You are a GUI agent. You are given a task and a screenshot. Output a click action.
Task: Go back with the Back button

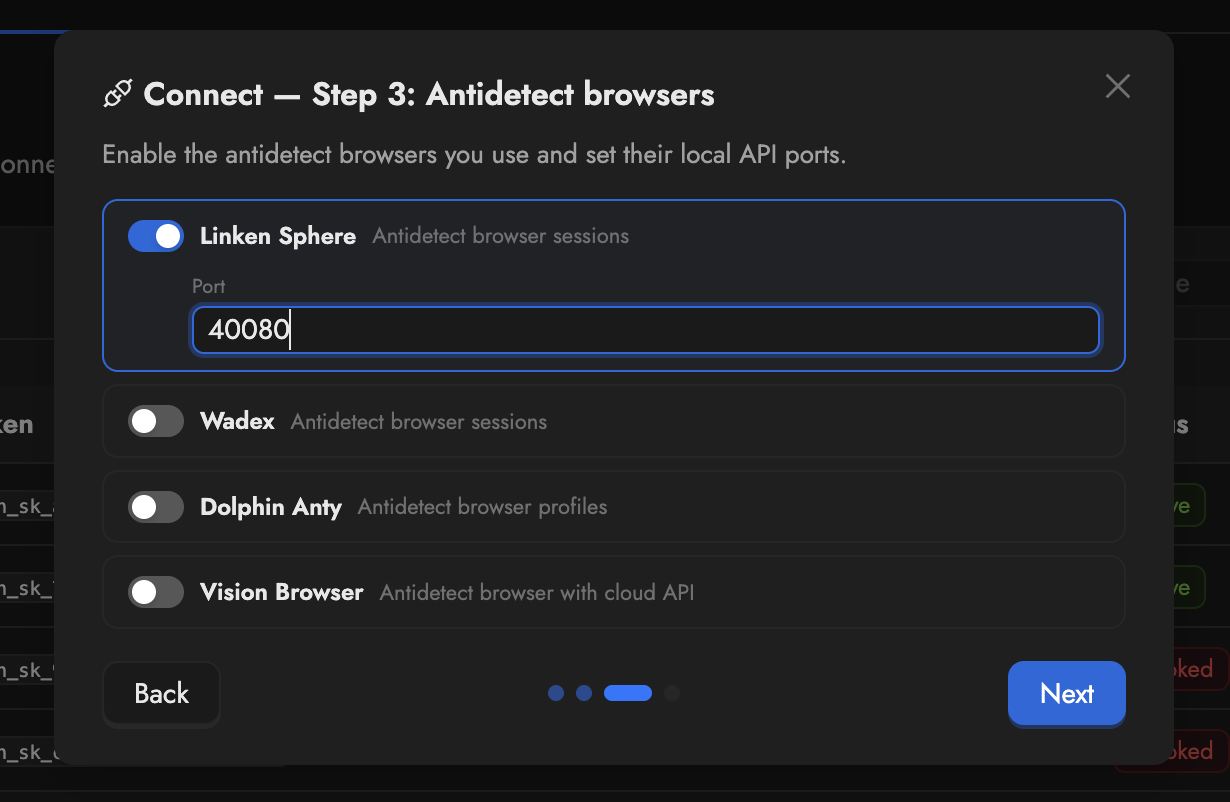click(x=161, y=693)
